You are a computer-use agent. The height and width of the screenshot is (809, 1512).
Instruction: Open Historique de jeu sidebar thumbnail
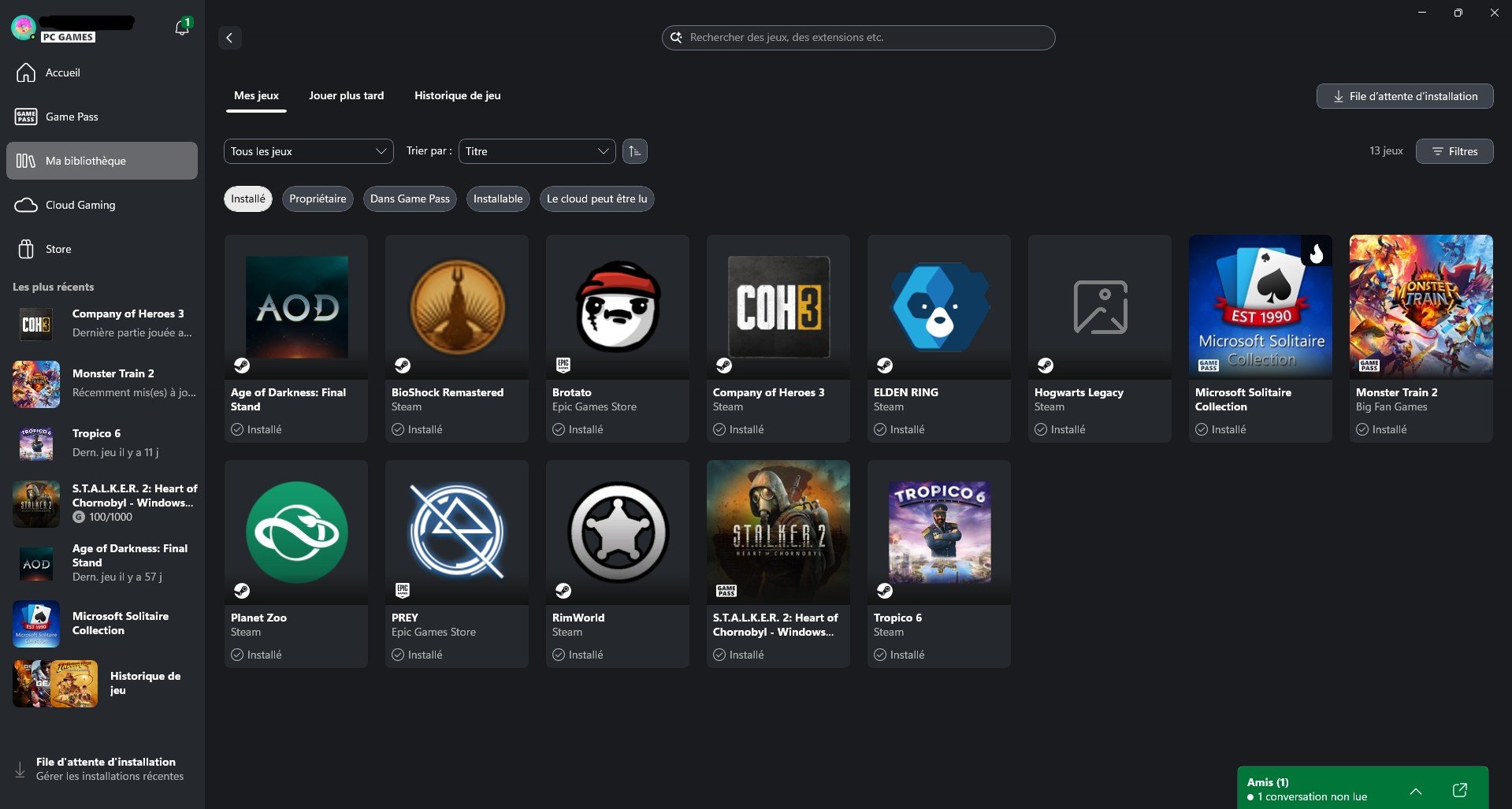[x=55, y=683]
